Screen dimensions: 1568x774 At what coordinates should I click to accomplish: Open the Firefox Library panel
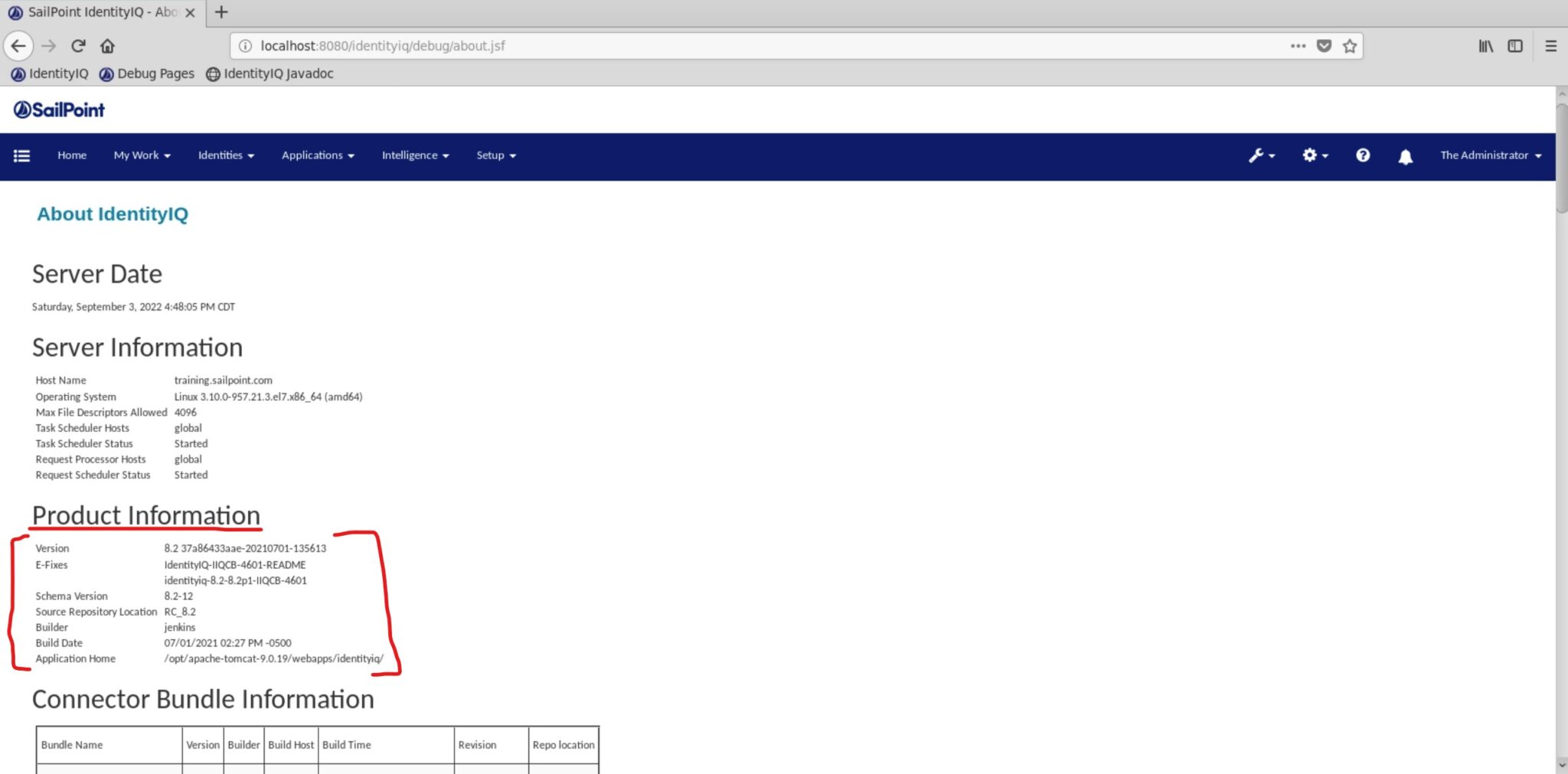pos(1484,45)
